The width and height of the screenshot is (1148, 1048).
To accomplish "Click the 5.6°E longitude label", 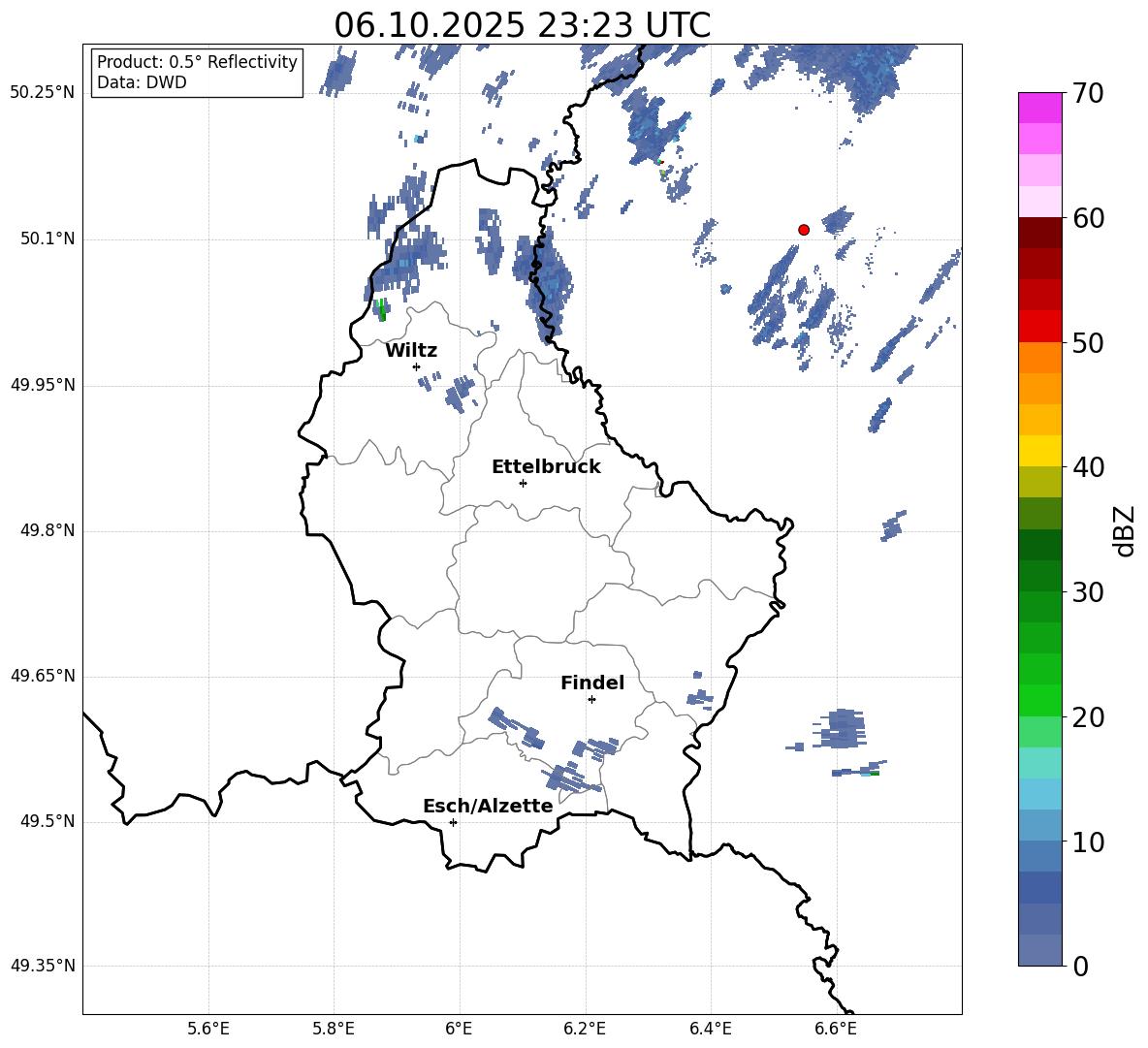I will [x=208, y=1029].
